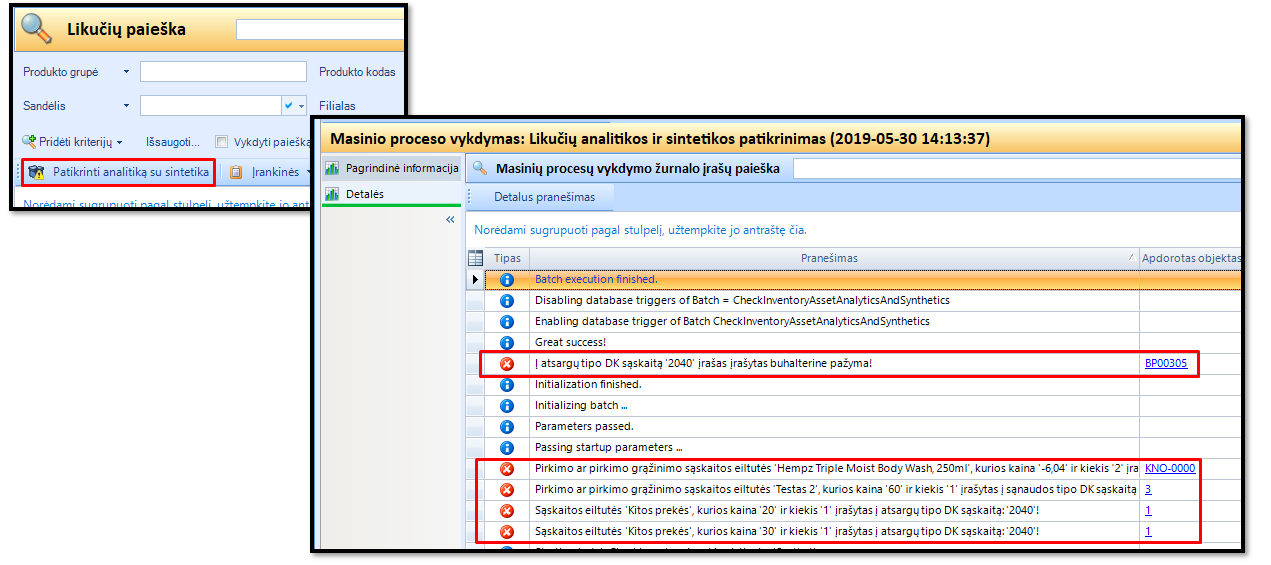Click info icon beside 'Batch execution finished'
Image resolution: width=1271 pixels, height=565 pixels.
506,280
